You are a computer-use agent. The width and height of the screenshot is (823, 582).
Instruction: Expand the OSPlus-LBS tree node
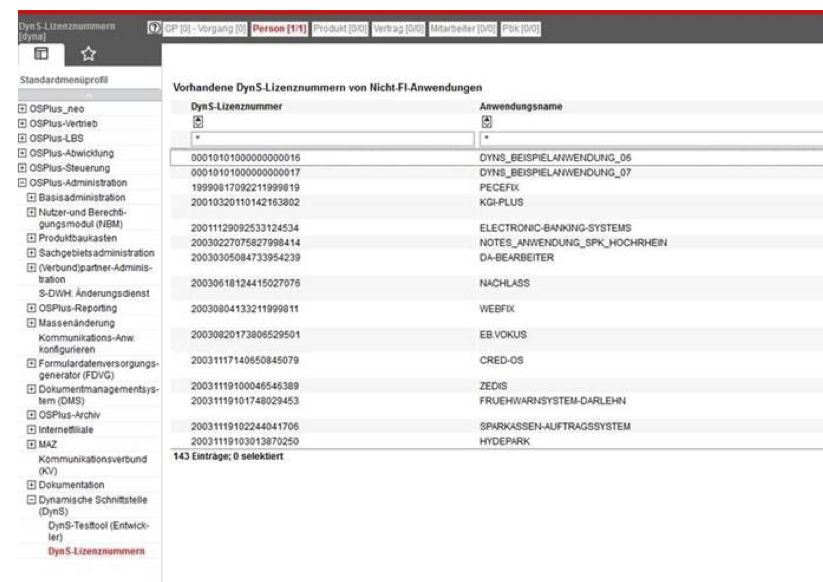(x=22, y=138)
